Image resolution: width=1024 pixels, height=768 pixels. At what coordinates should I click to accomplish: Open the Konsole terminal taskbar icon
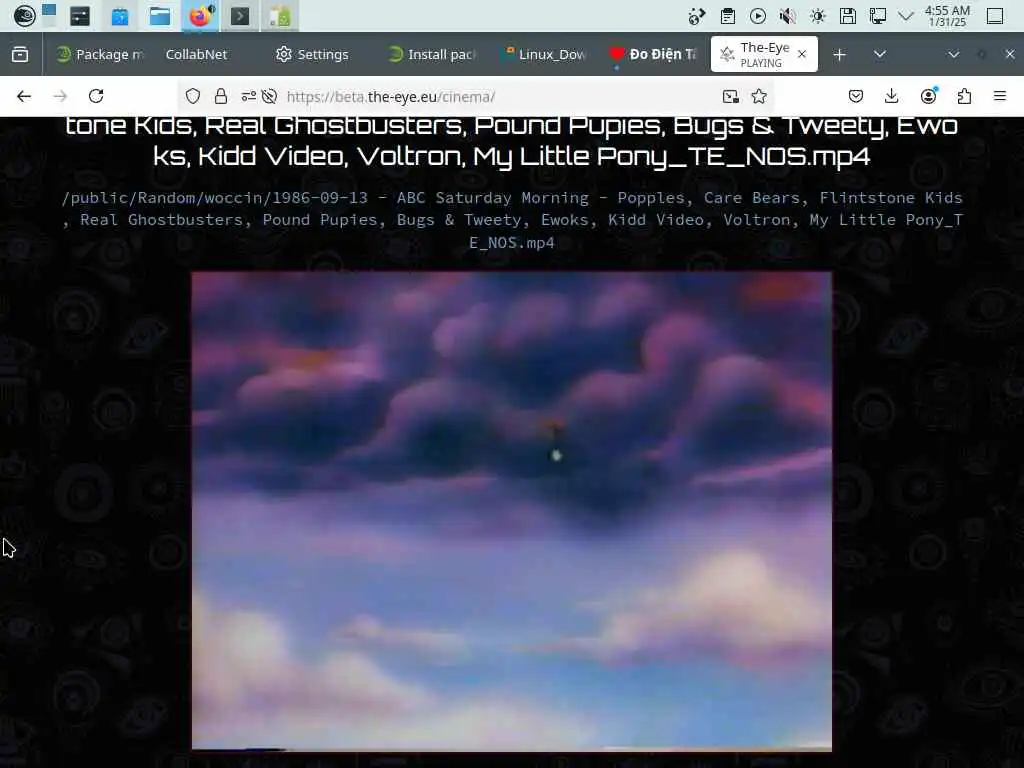click(x=240, y=16)
